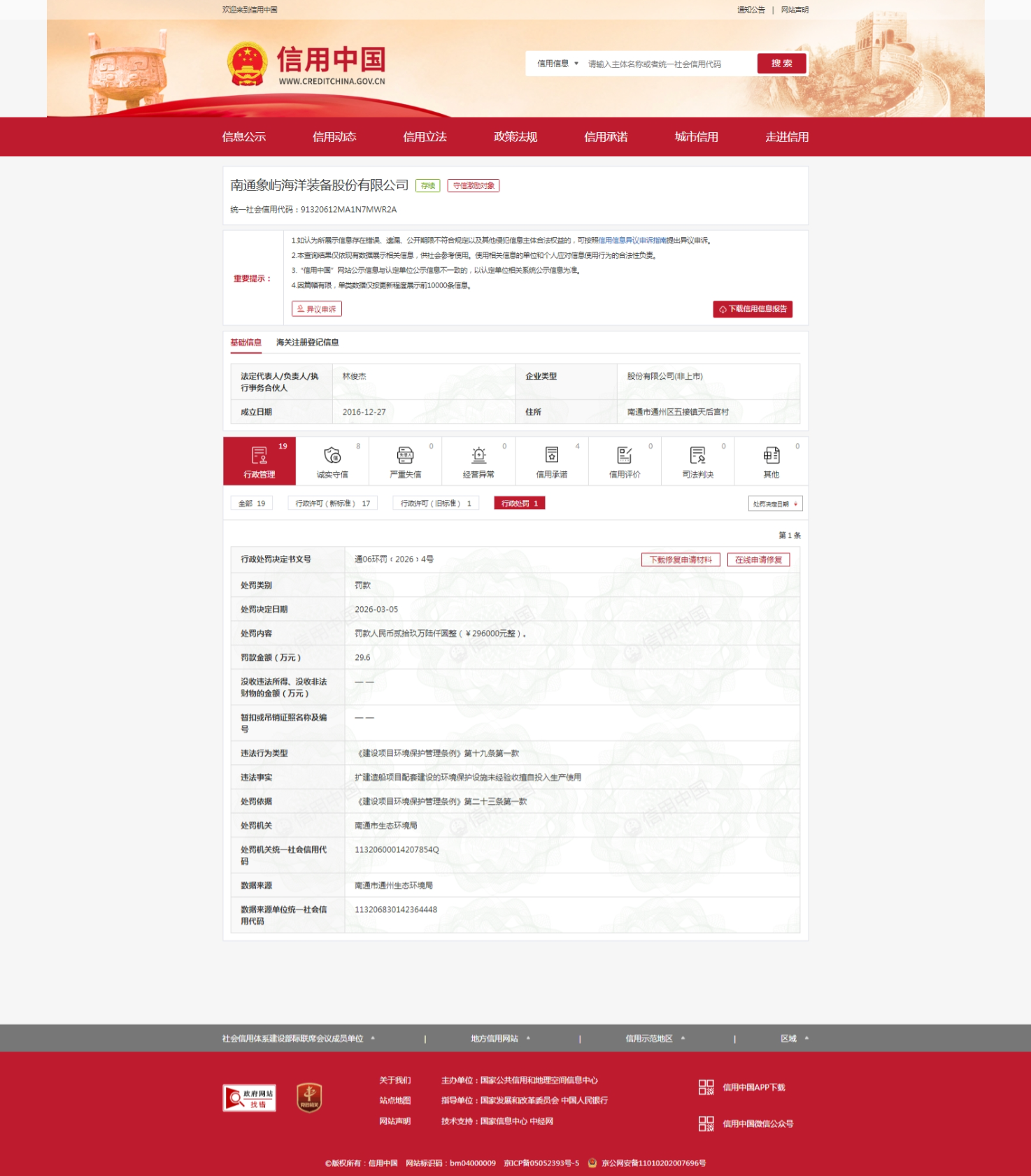Open the 司法判决 gavel document icon
Screen dimensions: 1031x1176
[x=698, y=455]
